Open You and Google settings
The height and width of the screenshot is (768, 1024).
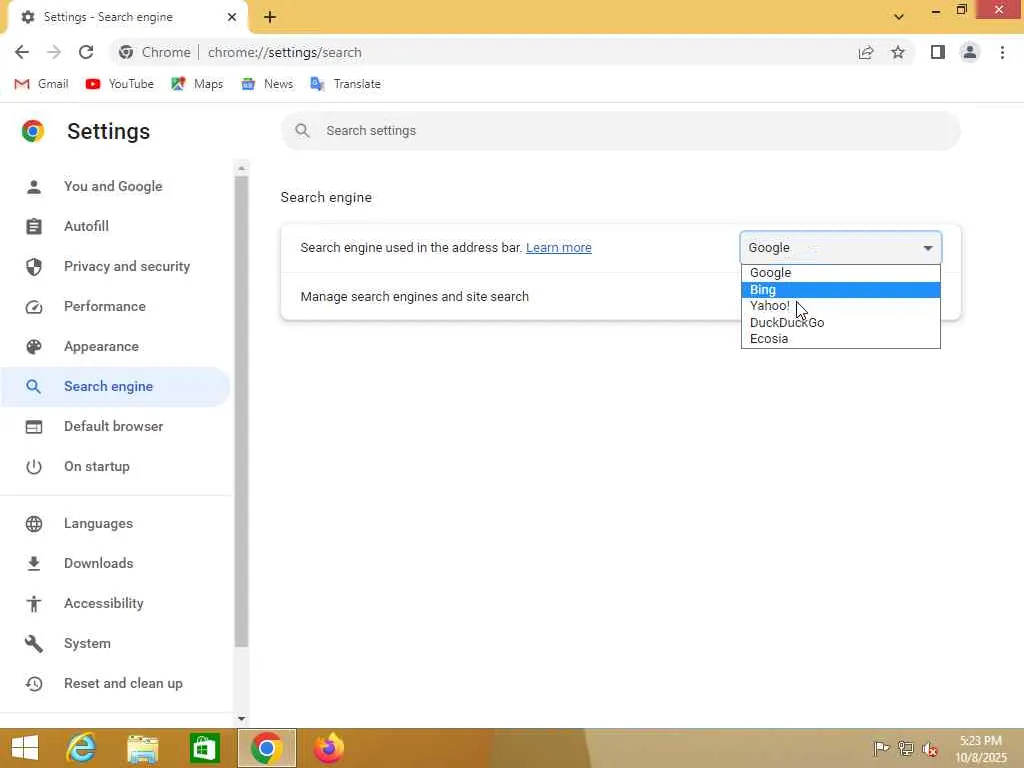[115, 186]
